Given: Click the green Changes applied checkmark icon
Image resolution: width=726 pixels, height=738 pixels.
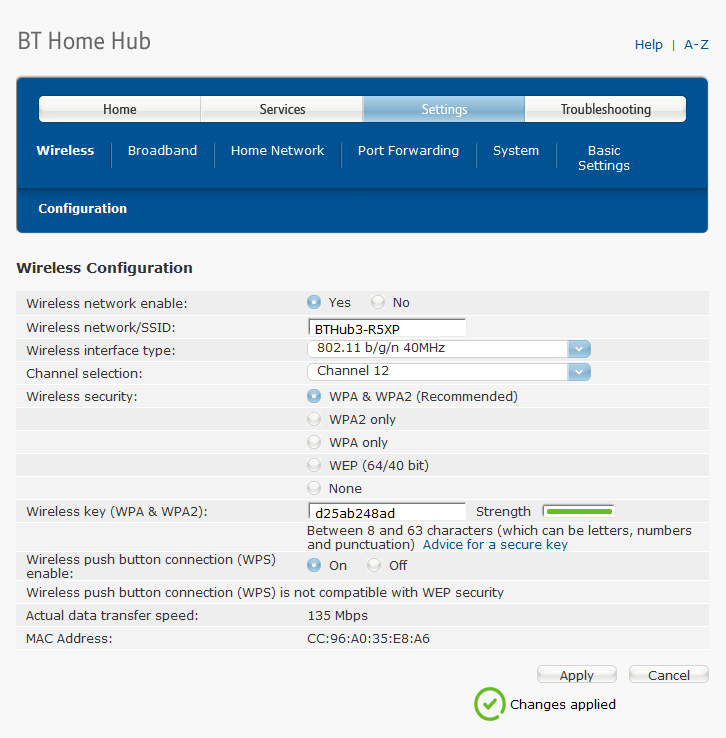Looking at the screenshot, I should point(489,704).
